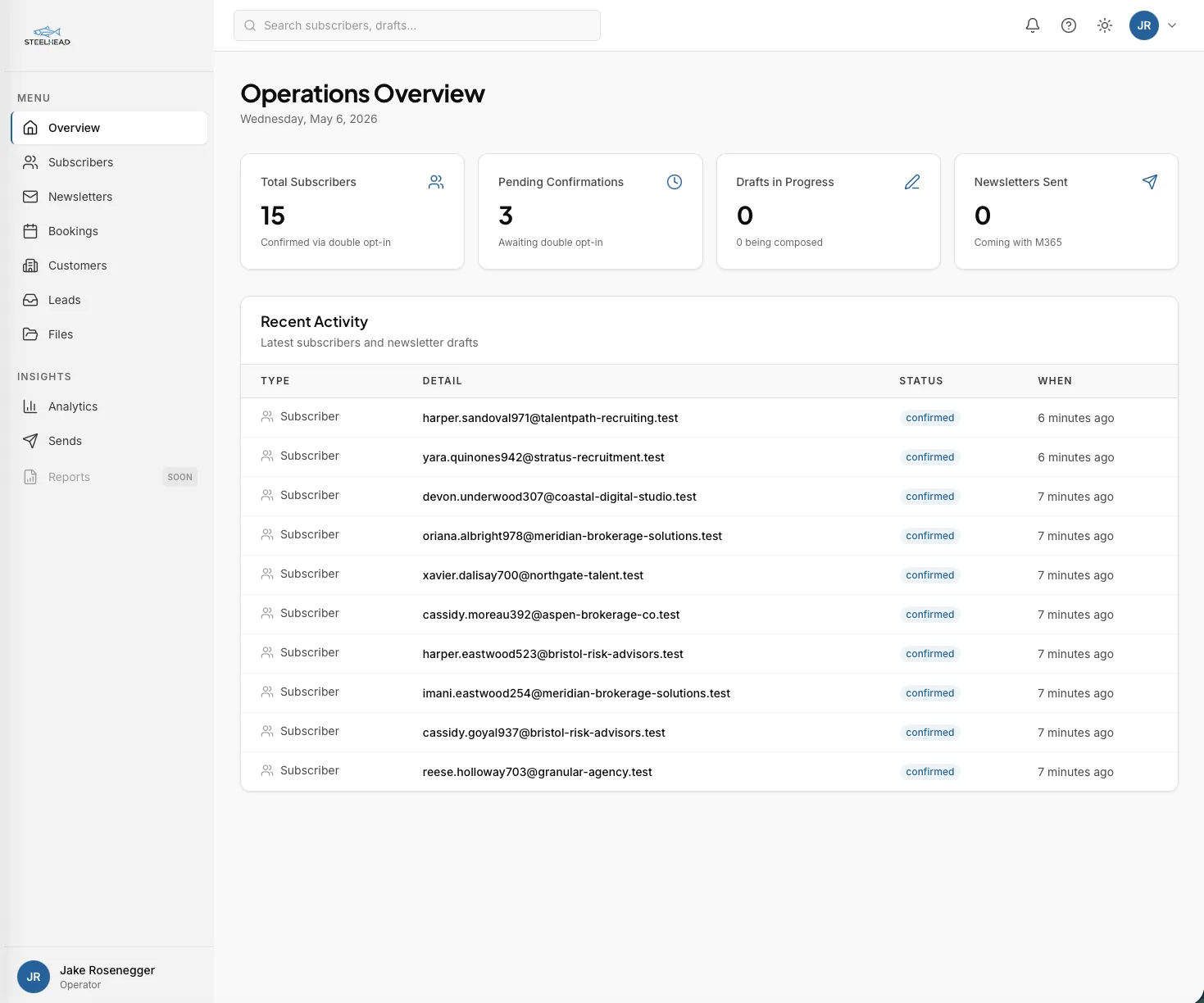Click subscriber icon in cassidy.goyal937 row
This screenshot has height=1003, width=1204.
point(267,731)
